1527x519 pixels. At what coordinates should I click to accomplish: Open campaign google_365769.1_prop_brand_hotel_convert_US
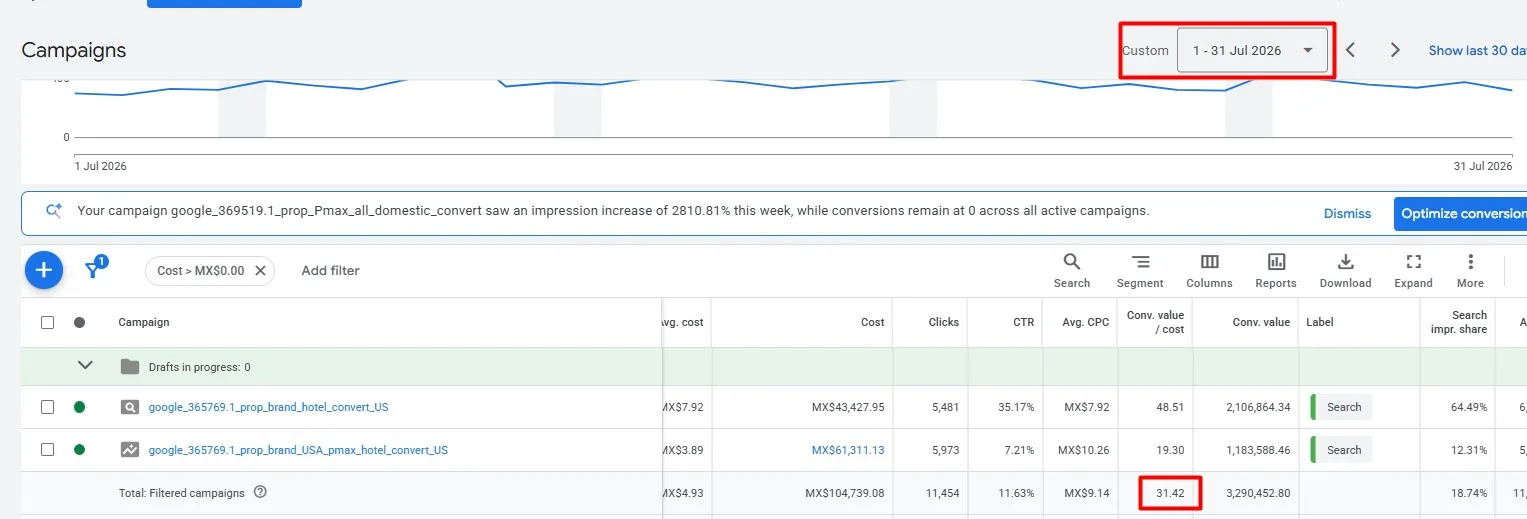tap(268, 407)
